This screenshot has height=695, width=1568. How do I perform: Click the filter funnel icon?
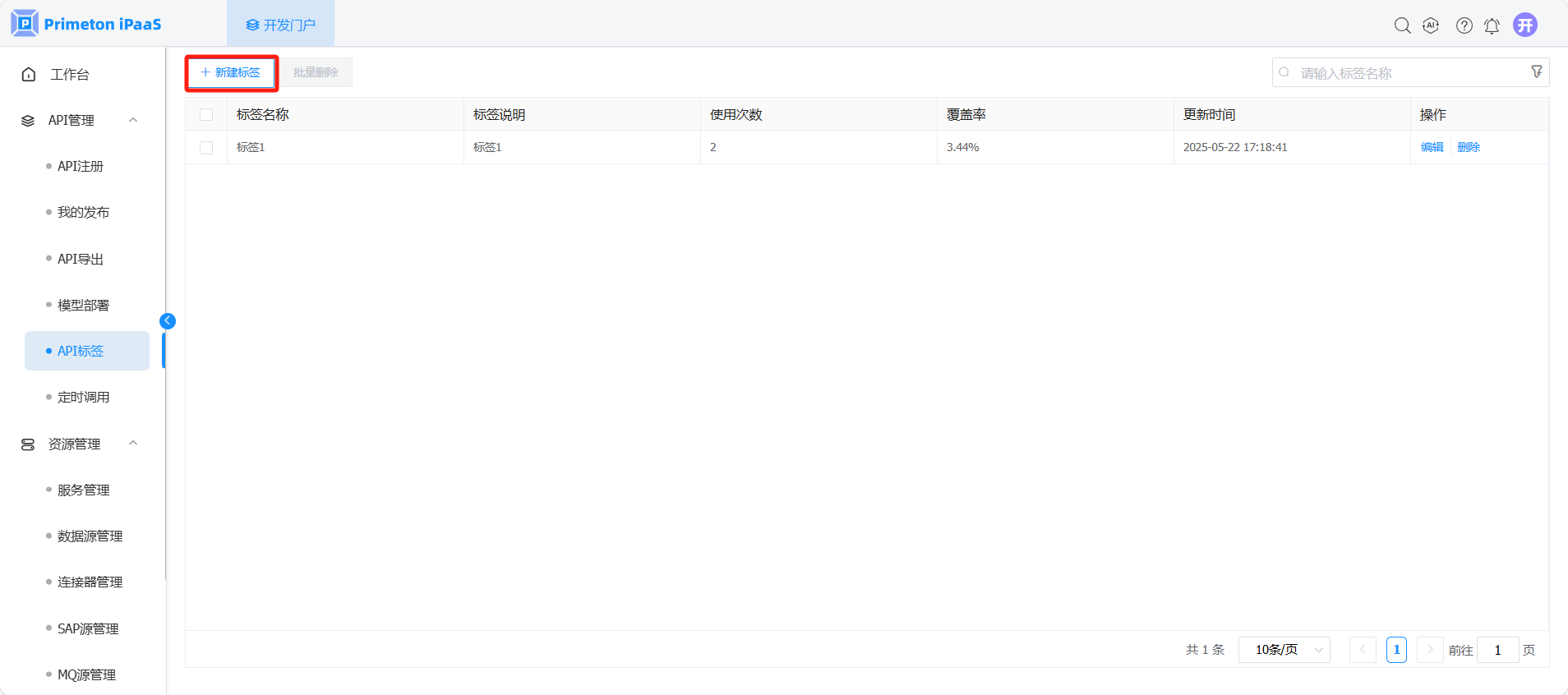tap(1536, 72)
